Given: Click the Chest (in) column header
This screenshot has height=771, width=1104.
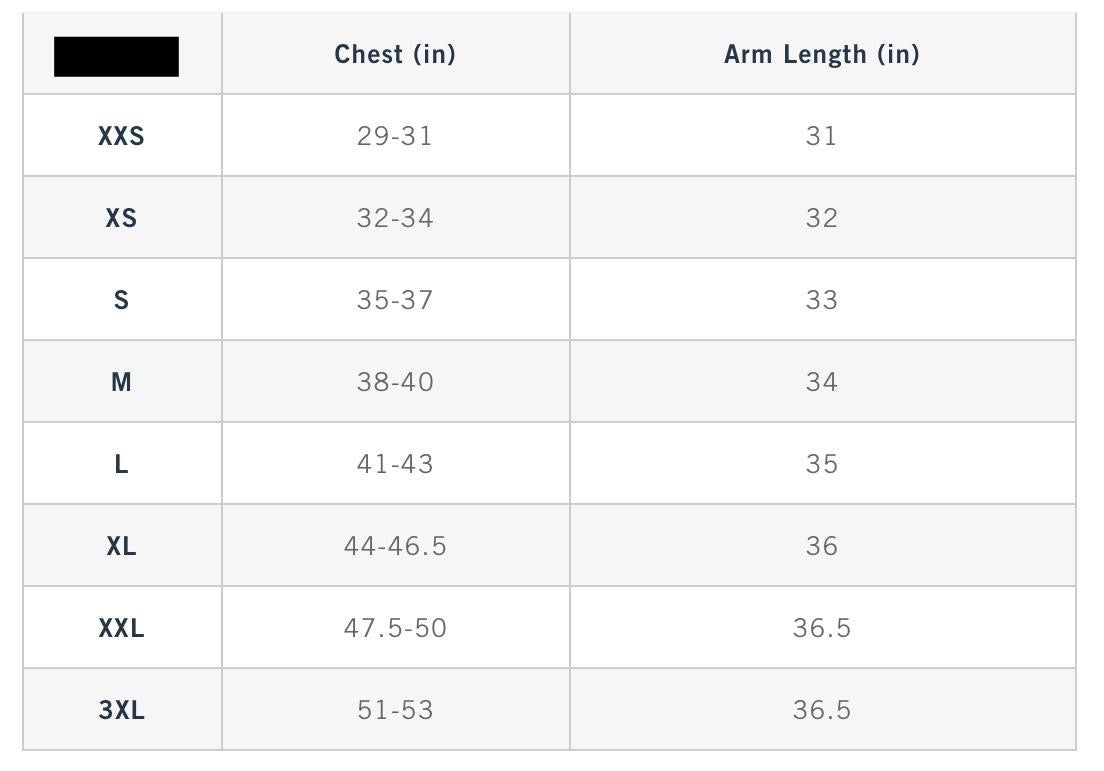Looking at the screenshot, I should click(395, 54).
